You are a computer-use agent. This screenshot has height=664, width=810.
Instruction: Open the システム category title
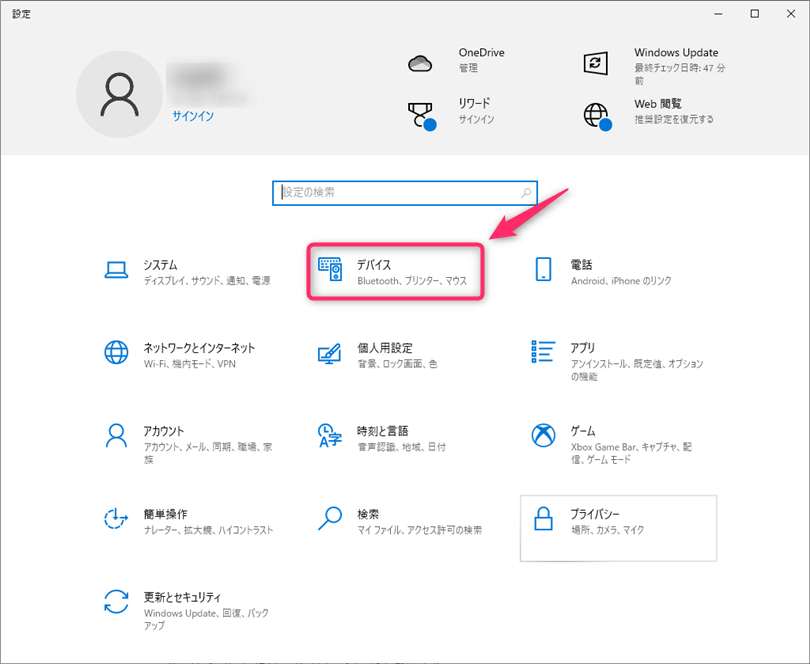click(x=160, y=265)
